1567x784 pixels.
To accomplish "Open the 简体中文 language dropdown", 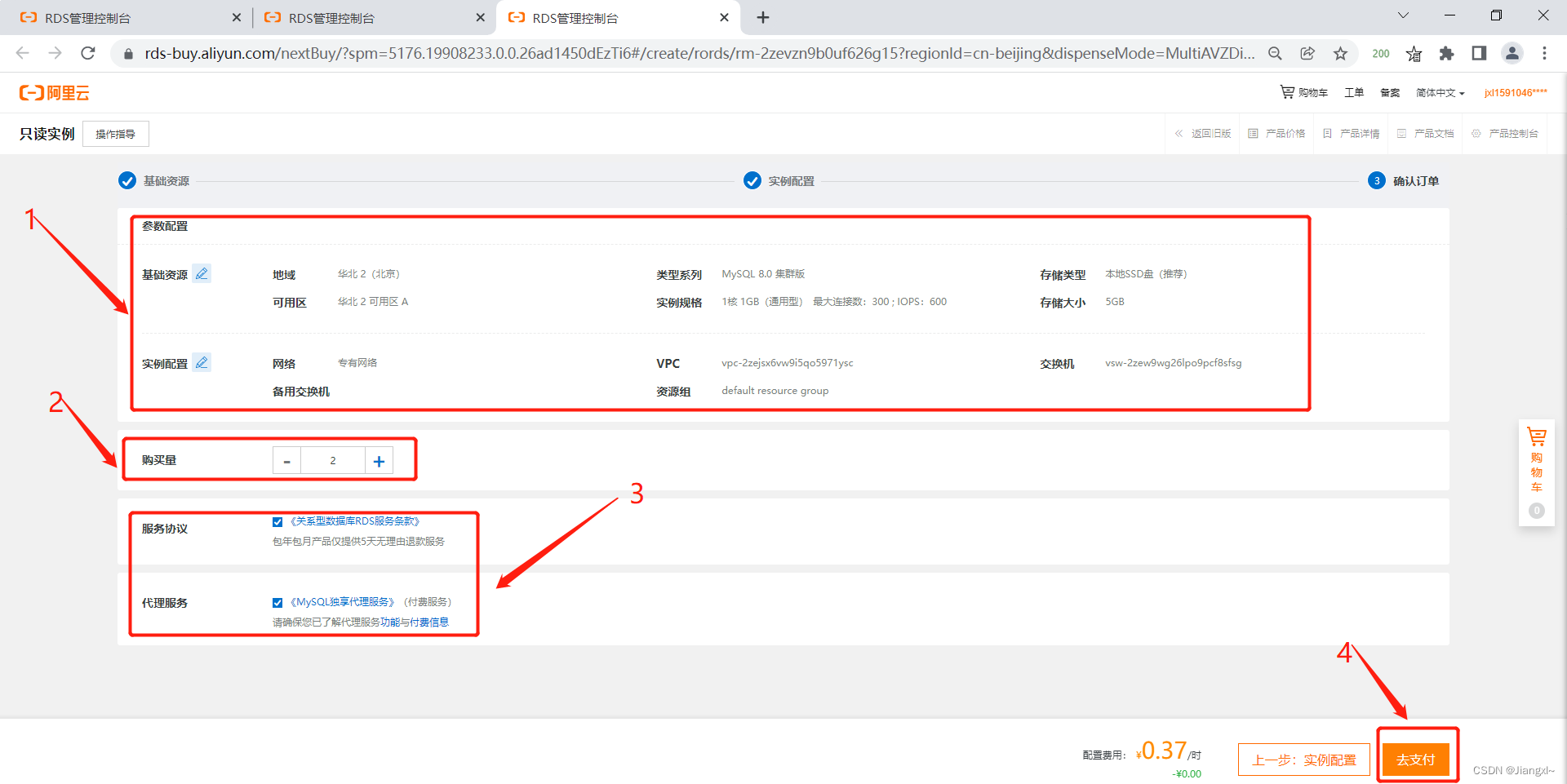I will click(1440, 93).
